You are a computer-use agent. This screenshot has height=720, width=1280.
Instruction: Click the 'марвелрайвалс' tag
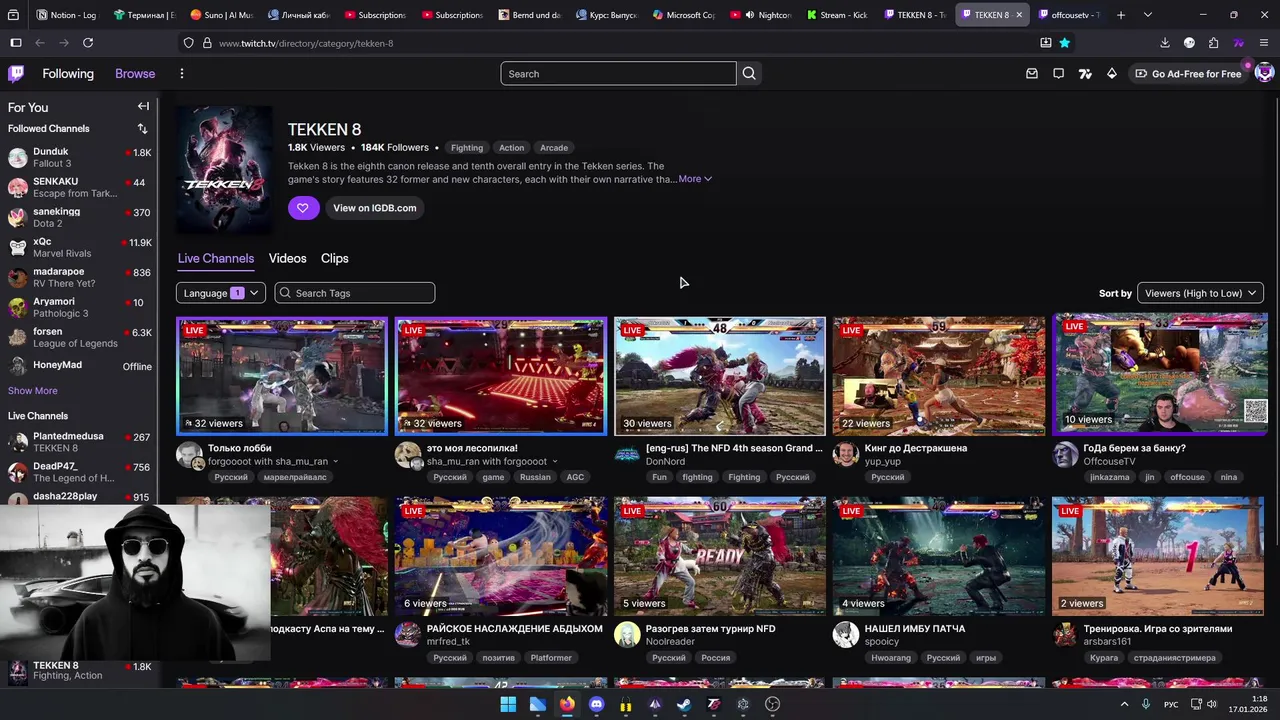[x=295, y=477]
